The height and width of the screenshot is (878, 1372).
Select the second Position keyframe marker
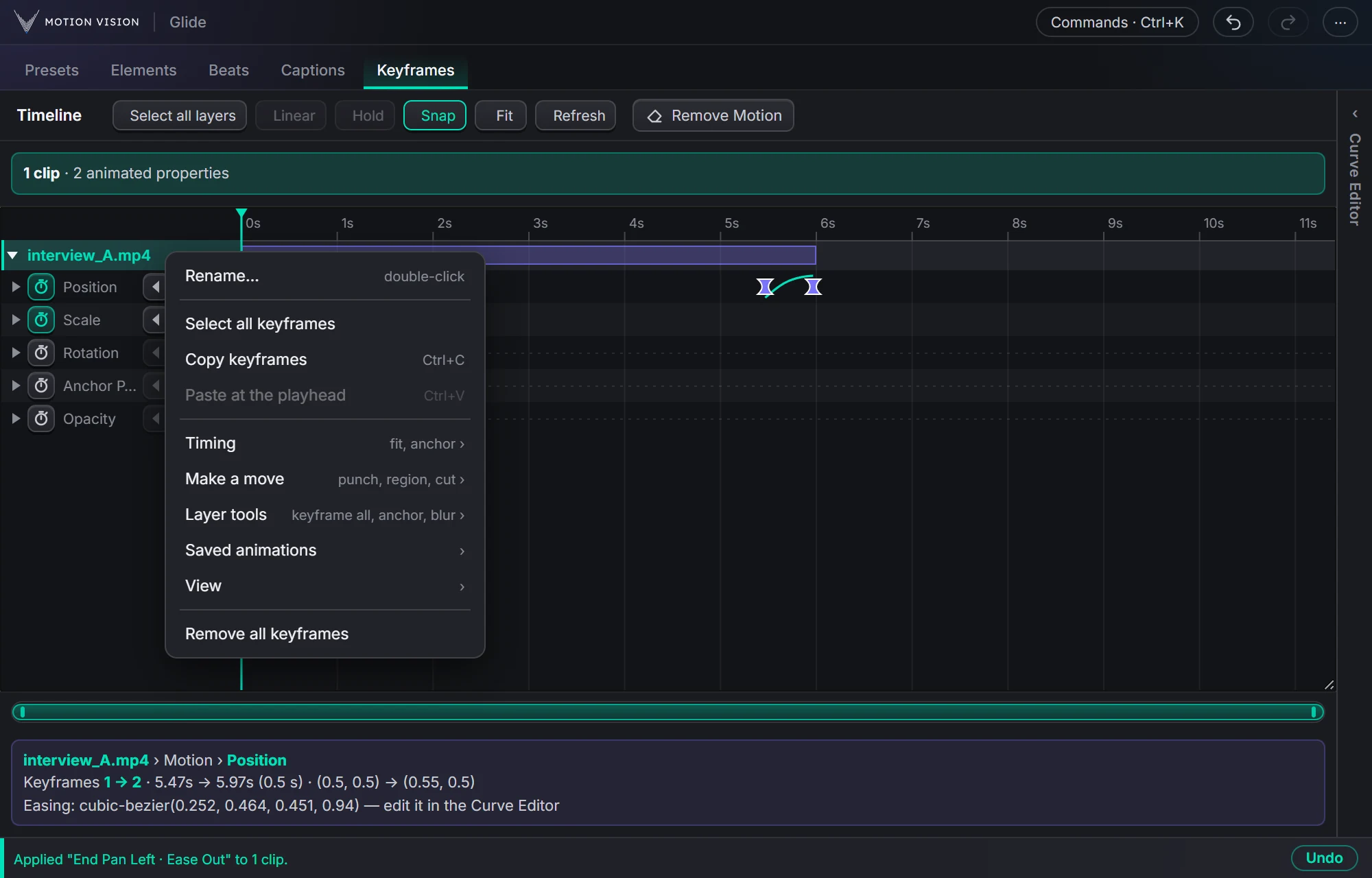point(813,287)
